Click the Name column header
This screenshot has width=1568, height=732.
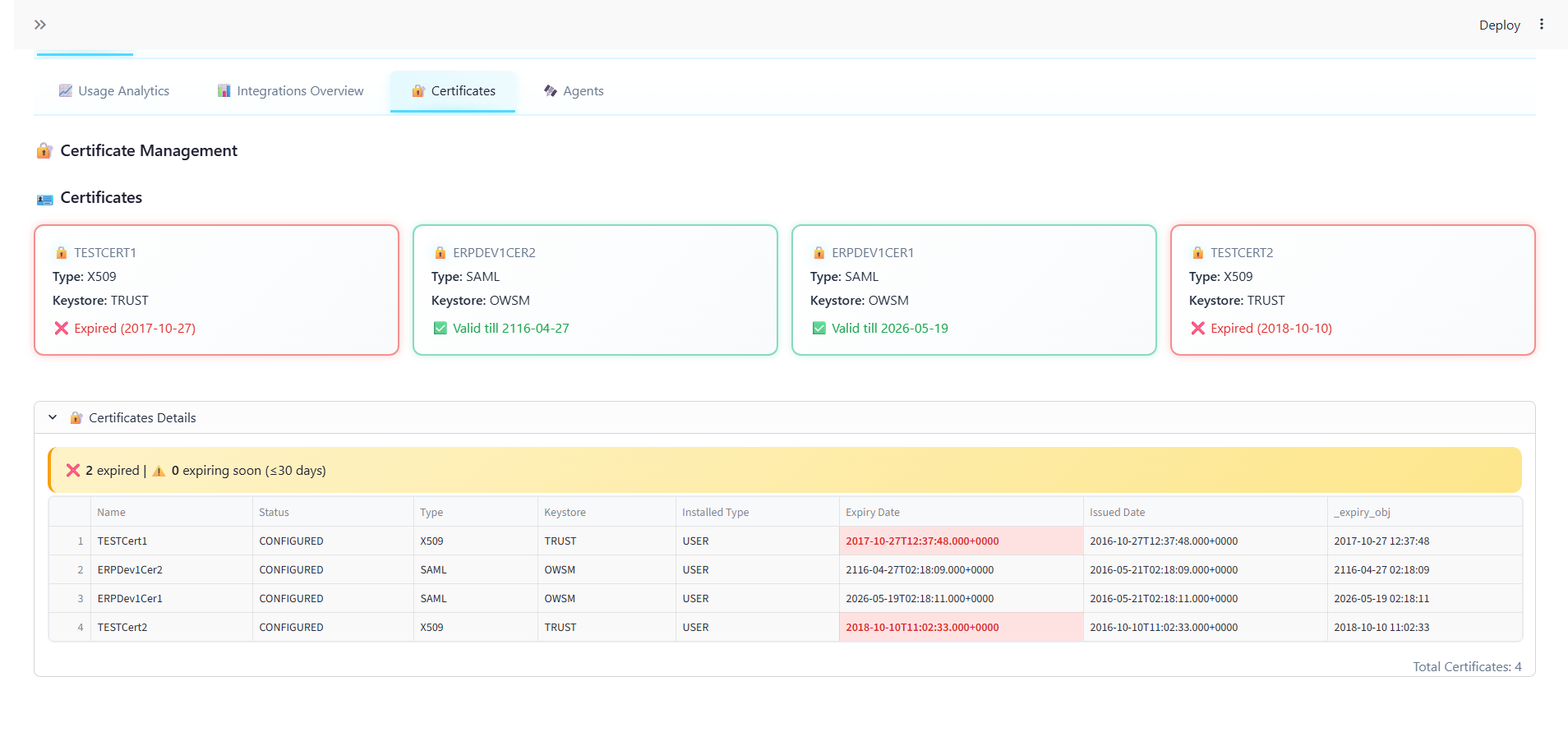click(112, 512)
